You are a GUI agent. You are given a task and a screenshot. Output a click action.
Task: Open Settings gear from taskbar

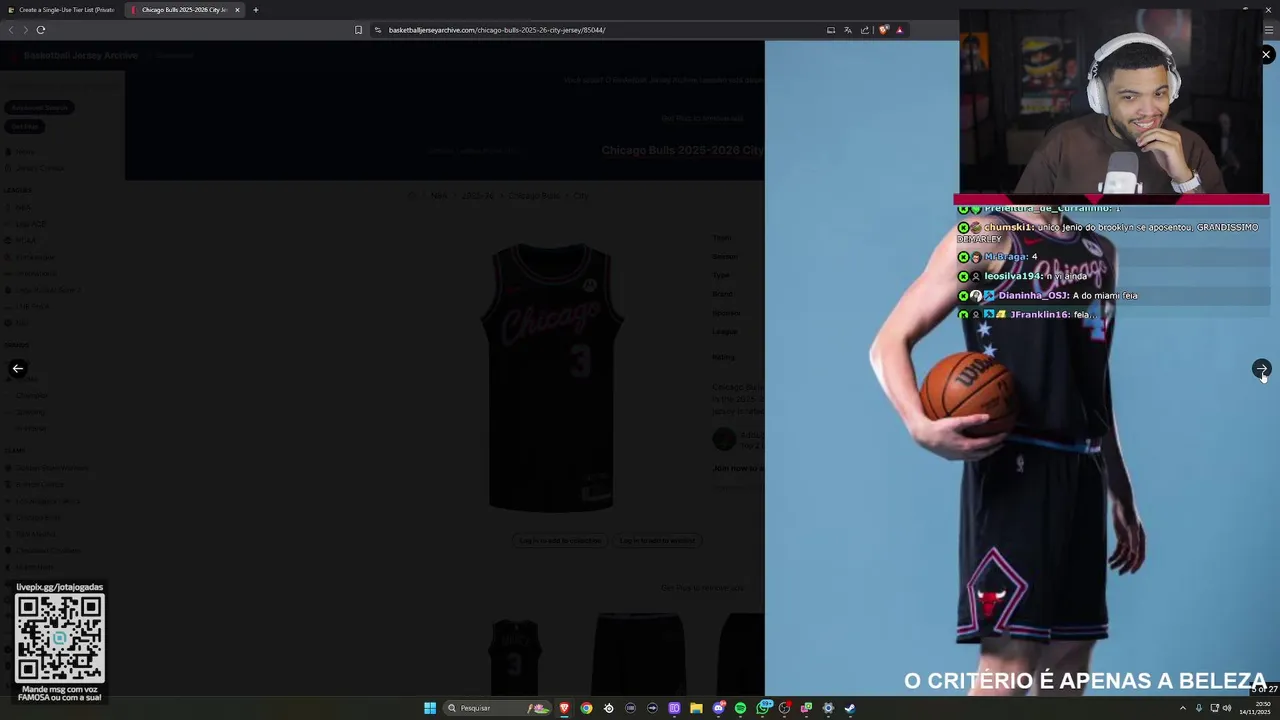(828, 708)
